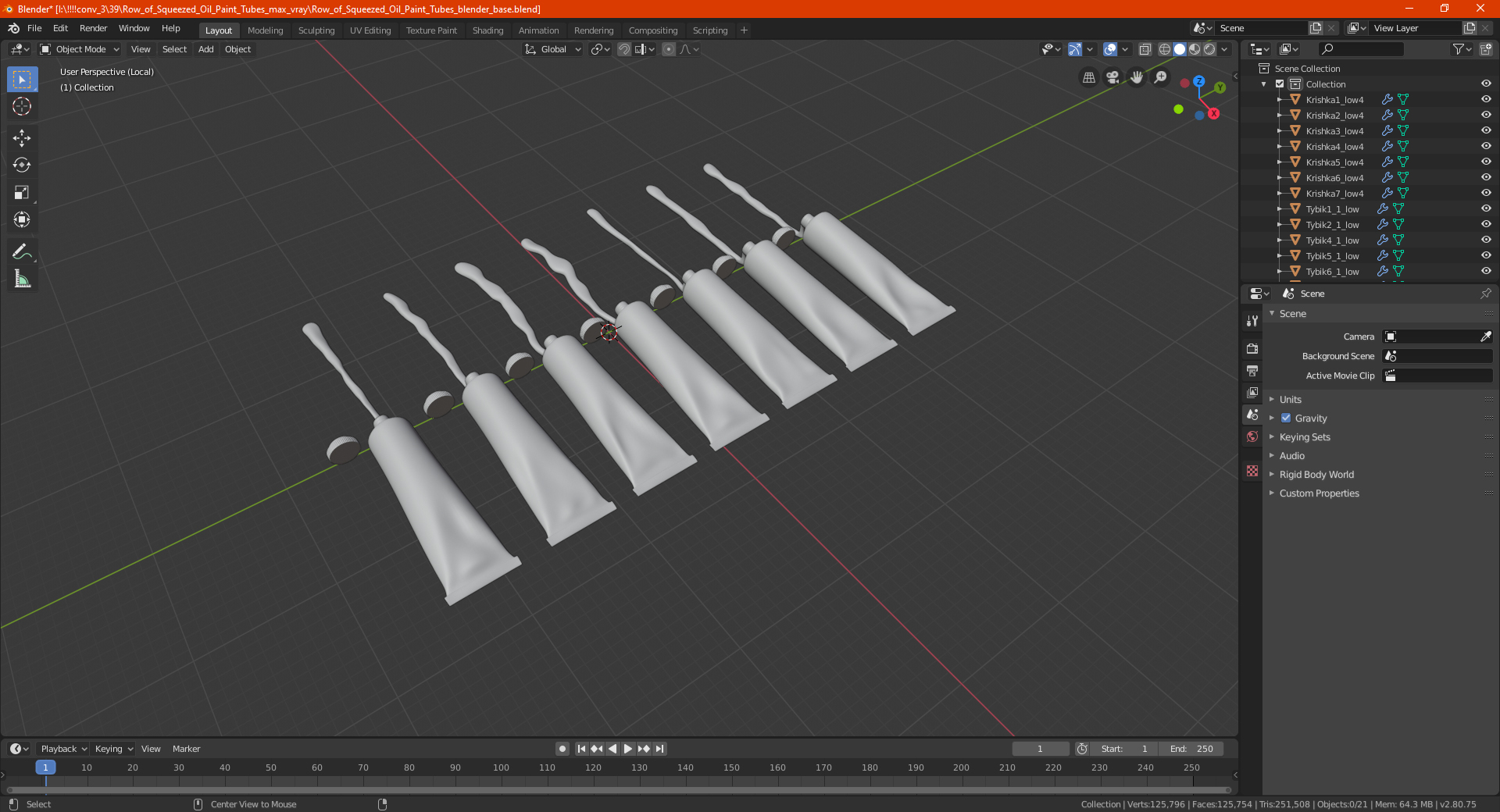Select the Select Box tool
Image resolution: width=1500 pixels, height=812 pixels.
coord(22,80)
